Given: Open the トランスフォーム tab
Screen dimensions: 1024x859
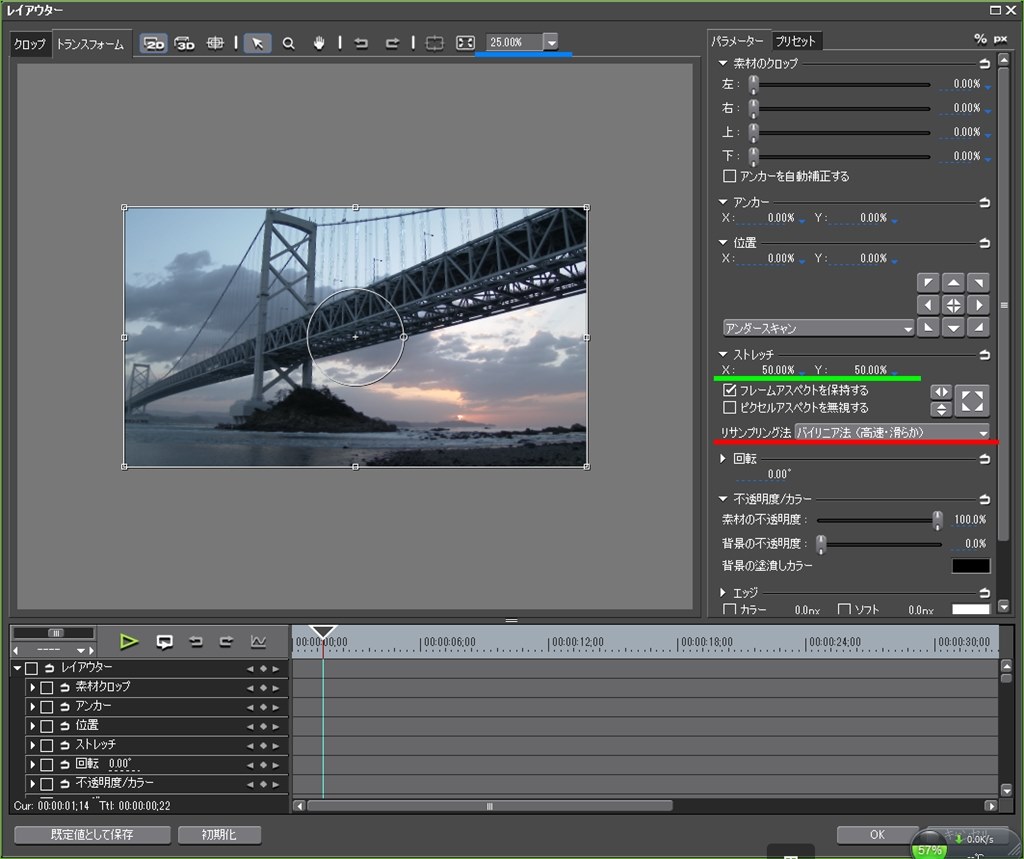Looking at the screenshot, I should [x=90, y=44].
